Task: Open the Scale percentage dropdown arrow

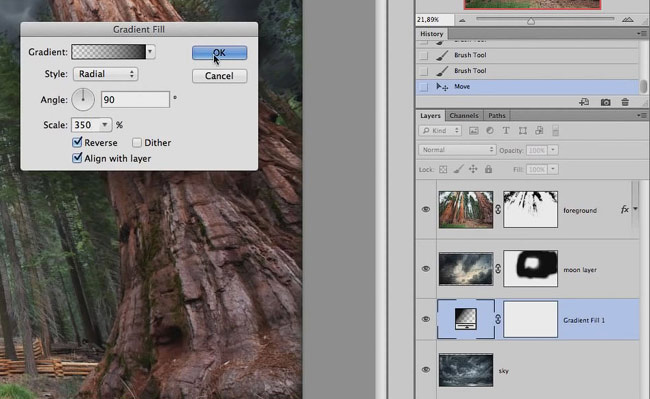Action: click(x=105, y=125)
